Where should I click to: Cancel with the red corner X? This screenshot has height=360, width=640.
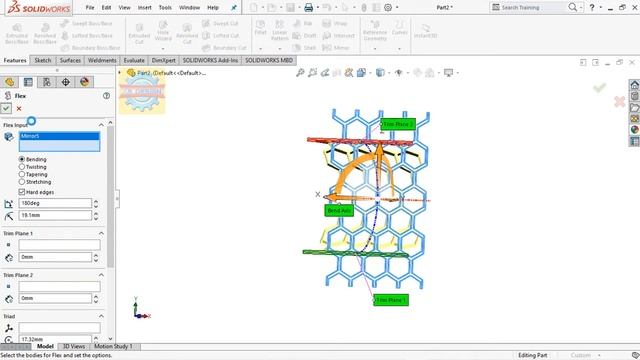(x=619, y=102)
